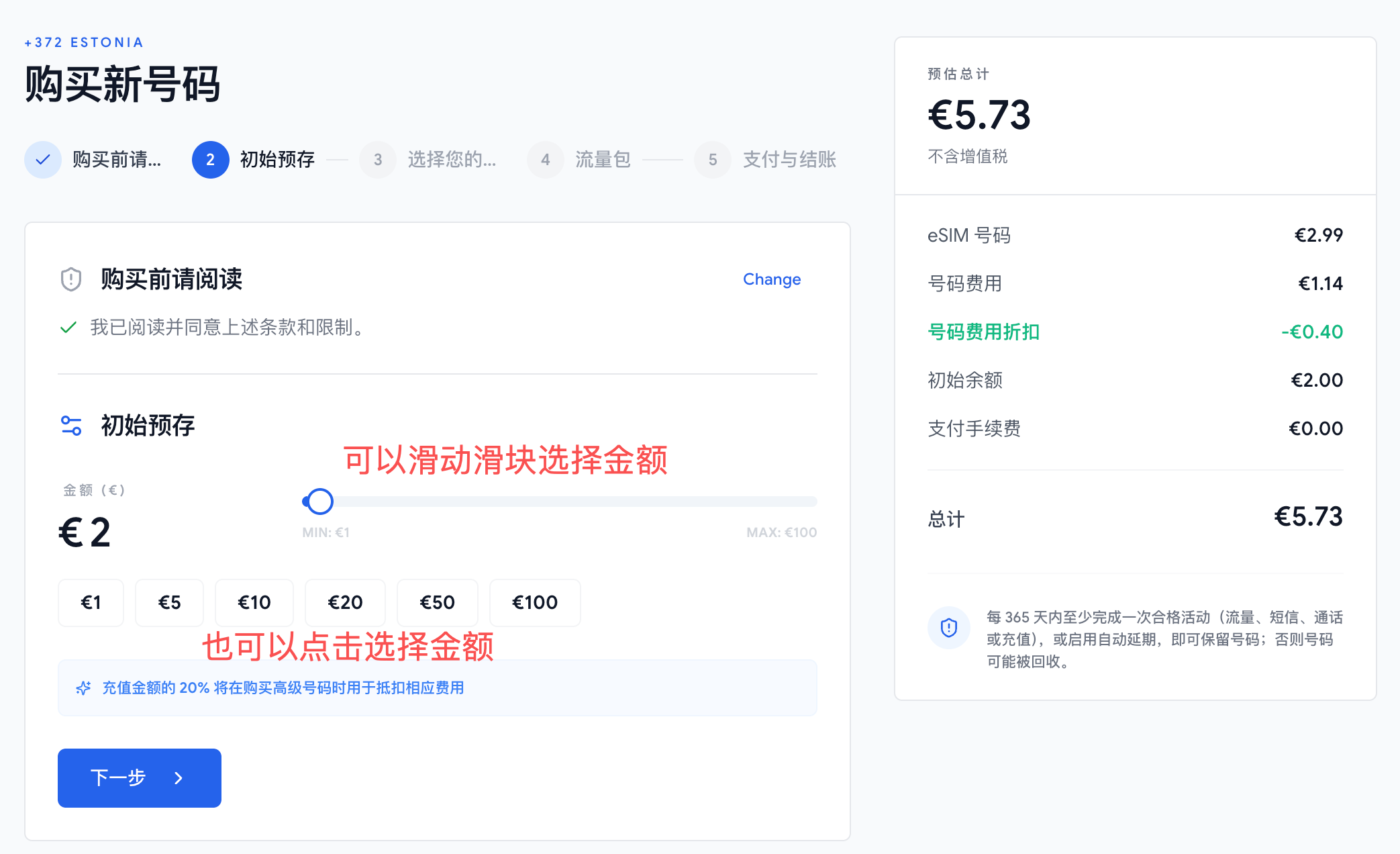Click the green checkmark beside 我已阅读并同意
The image size is (1400, 854).
coord(68,328)
